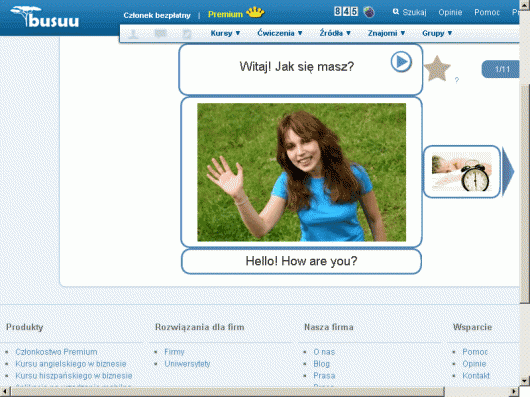Click the Premium crown icon
This screenshot has height=397, width=530.
click(x=255, y=13)
